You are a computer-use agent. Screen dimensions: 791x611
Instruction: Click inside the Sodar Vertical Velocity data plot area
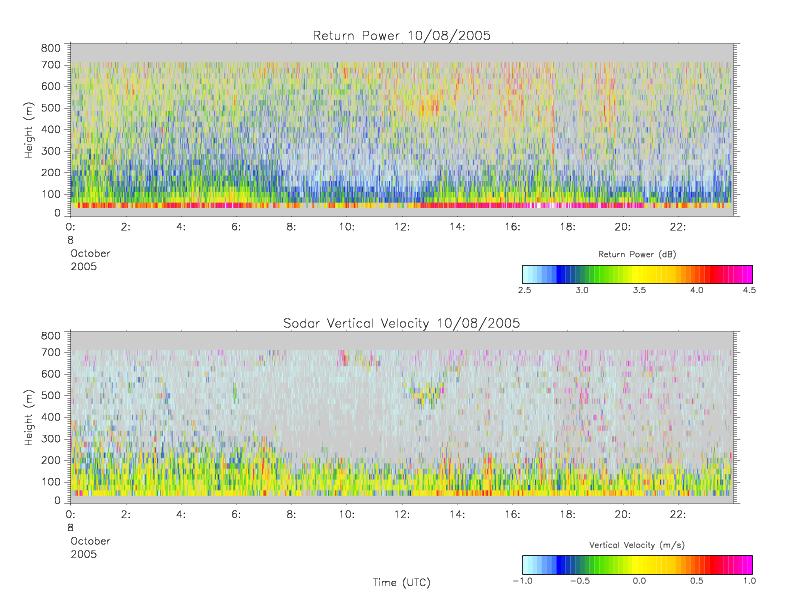pos(402,417)
